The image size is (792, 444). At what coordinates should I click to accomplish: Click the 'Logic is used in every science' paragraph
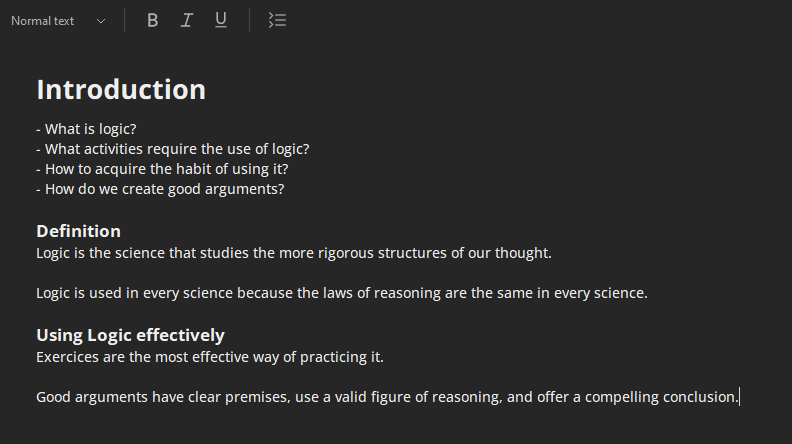341,293
